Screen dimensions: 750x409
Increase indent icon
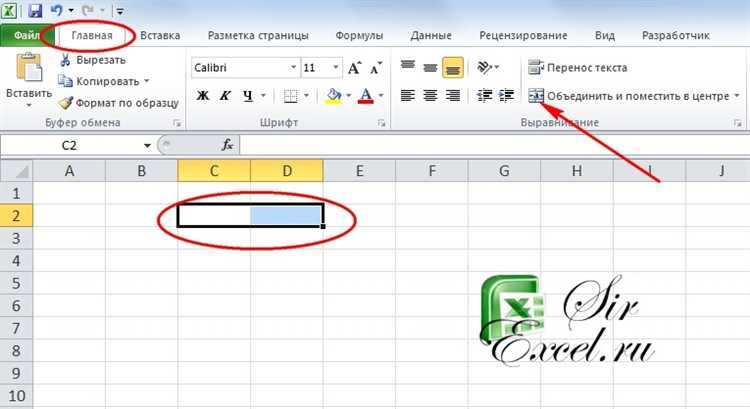(x=507, y=96)
